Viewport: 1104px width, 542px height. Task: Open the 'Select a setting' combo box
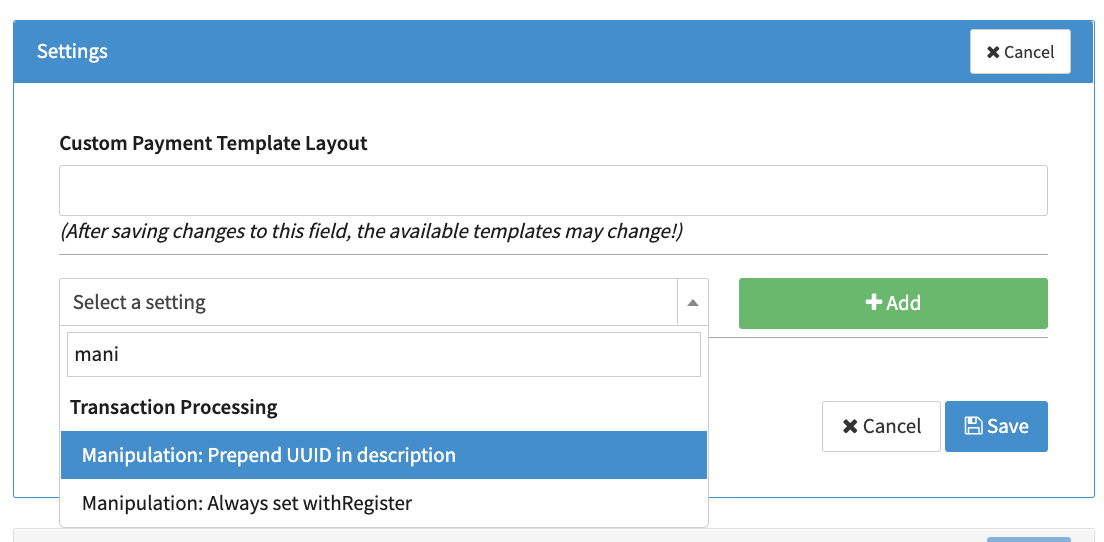(370, 302)
